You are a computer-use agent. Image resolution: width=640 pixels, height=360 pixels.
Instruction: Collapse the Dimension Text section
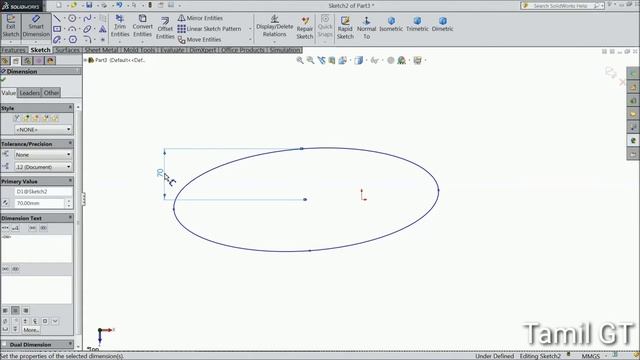pos(70,218)
